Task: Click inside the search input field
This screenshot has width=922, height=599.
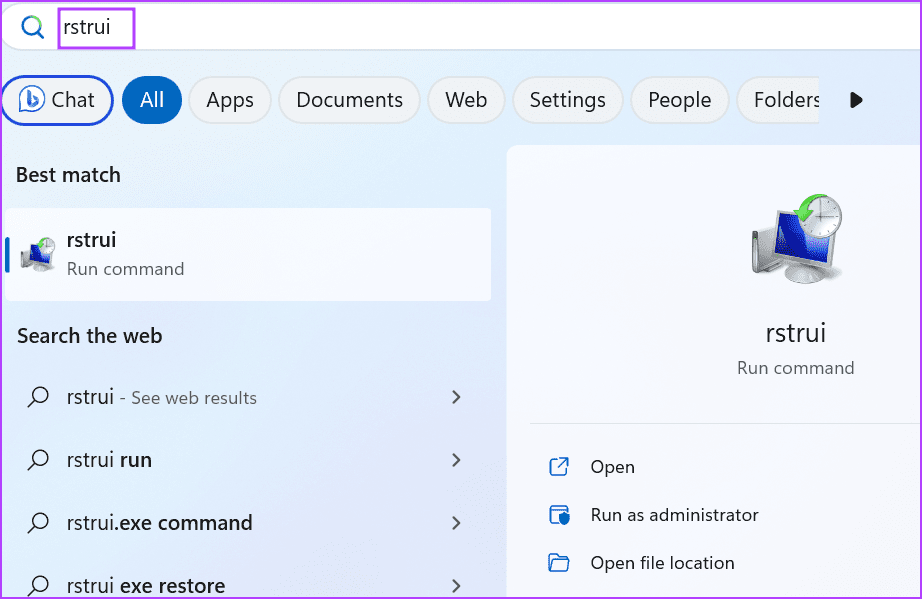Action: (x=96, y=27)
